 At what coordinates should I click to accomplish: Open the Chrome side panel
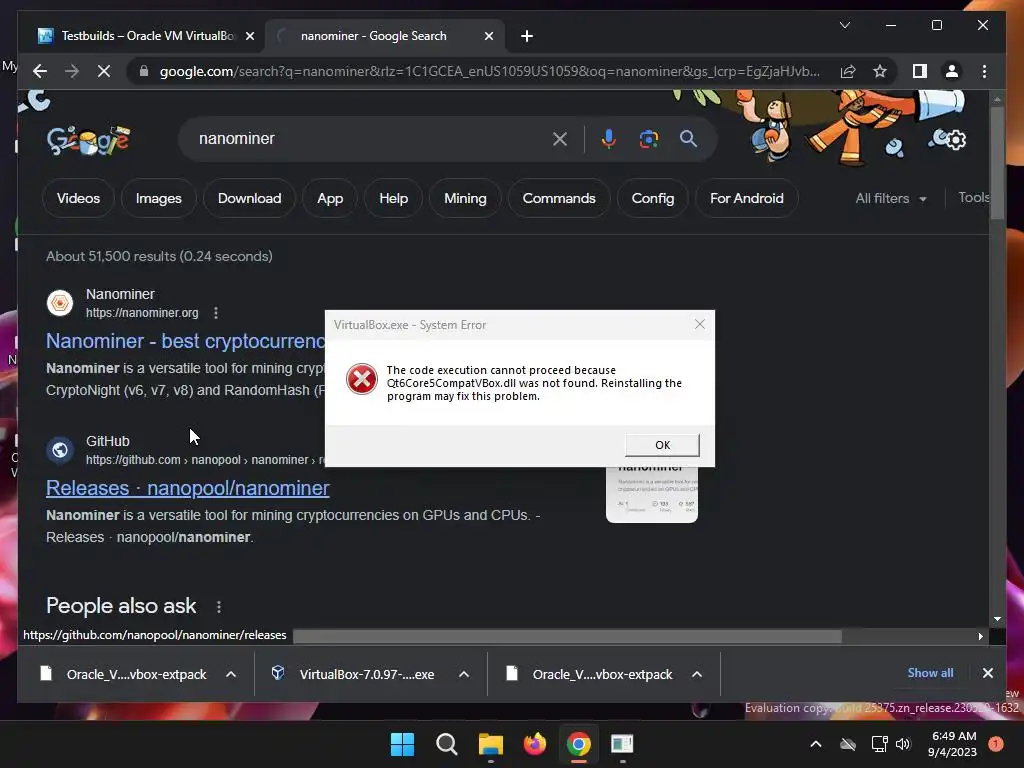point(920,71)
